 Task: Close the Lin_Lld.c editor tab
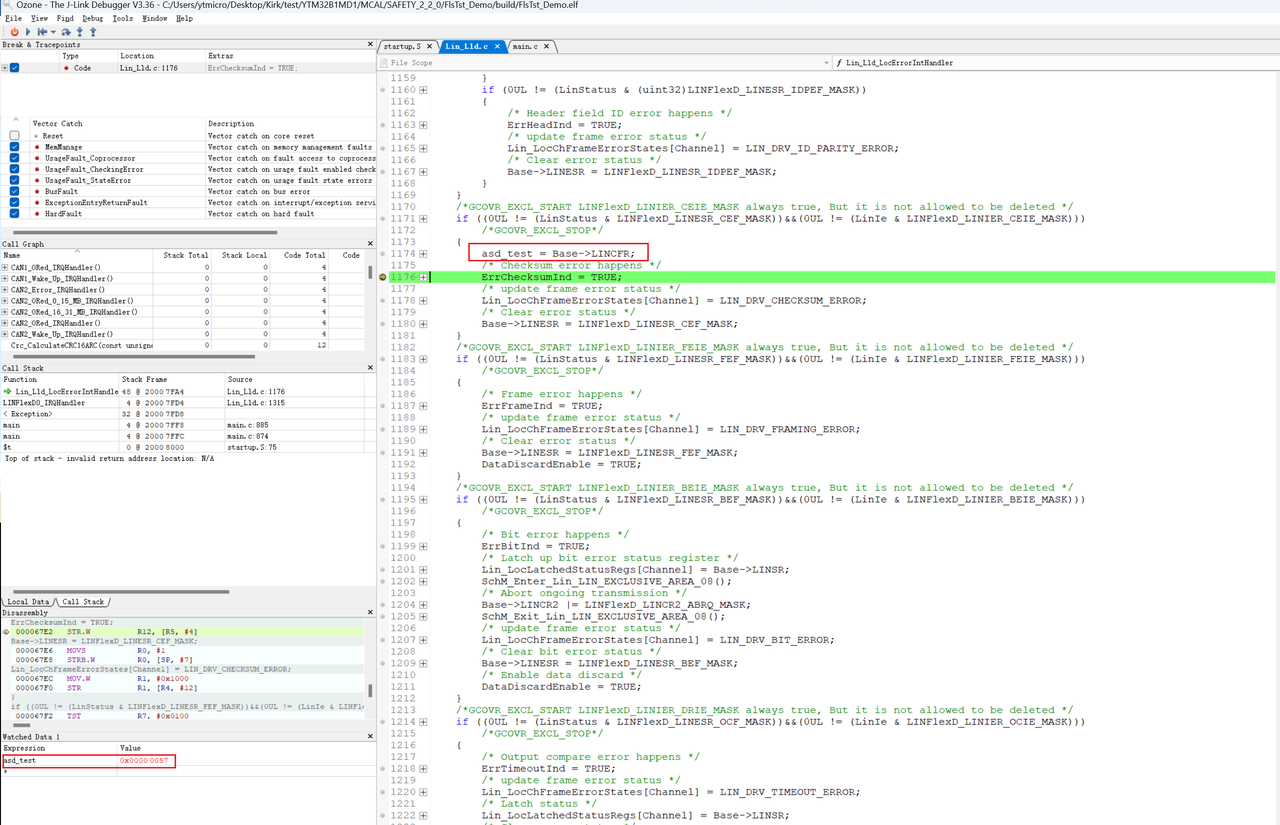[497, 47]
